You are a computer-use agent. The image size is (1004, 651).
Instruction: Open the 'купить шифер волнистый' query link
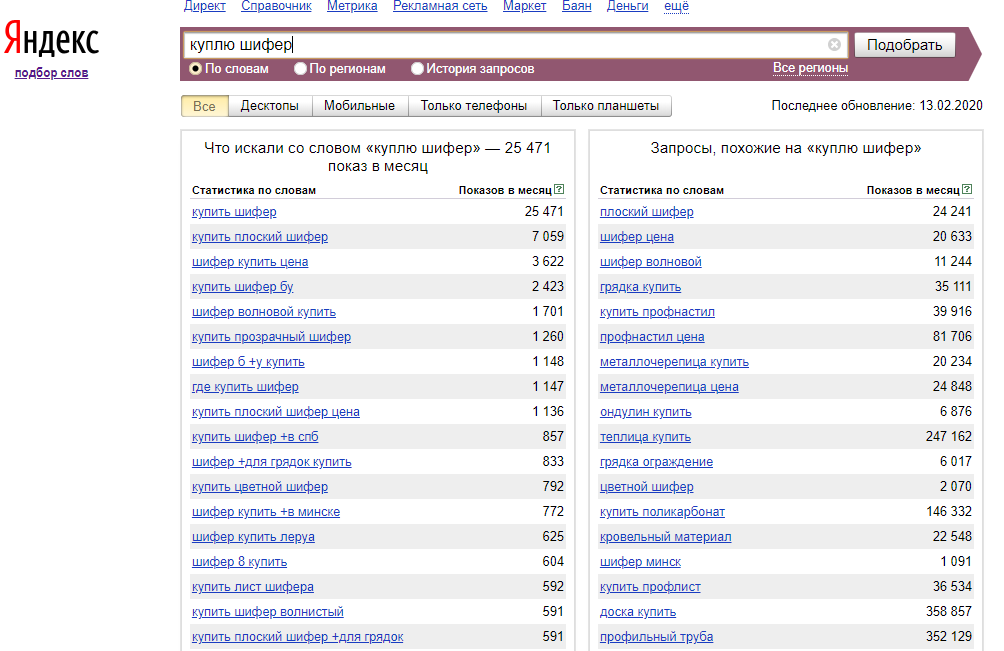268,611
